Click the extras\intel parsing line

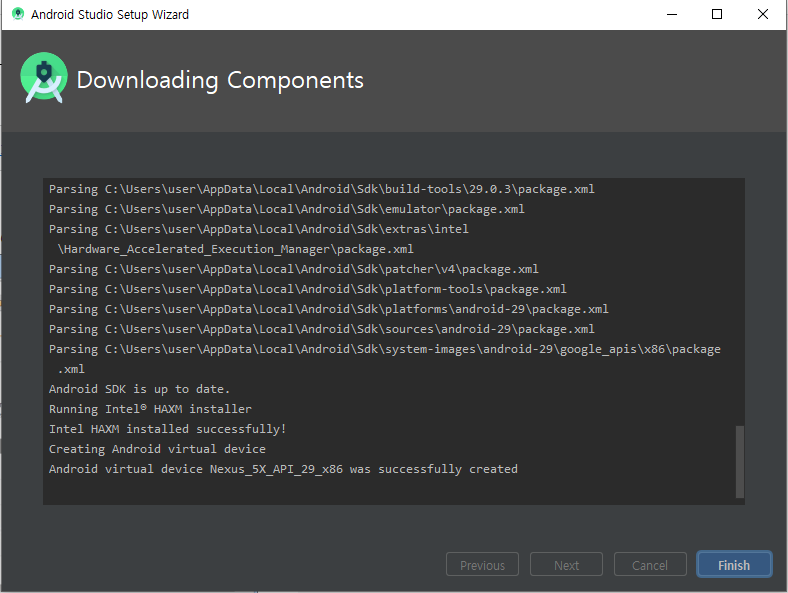(x=259, y=229)
